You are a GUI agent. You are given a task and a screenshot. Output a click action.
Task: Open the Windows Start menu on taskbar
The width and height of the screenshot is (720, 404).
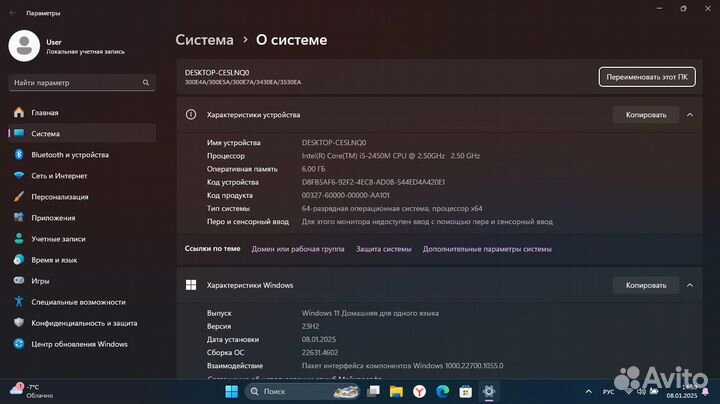(232, 391)
